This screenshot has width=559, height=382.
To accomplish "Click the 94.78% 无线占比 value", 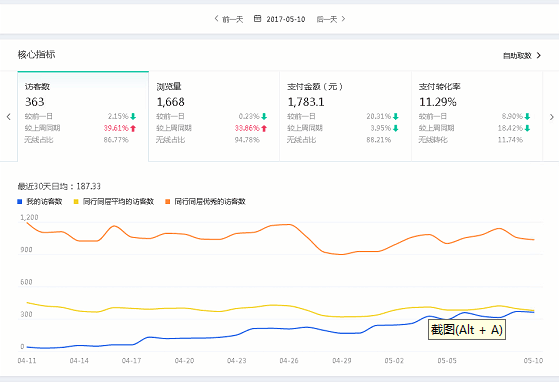I will tap(247, 140).
